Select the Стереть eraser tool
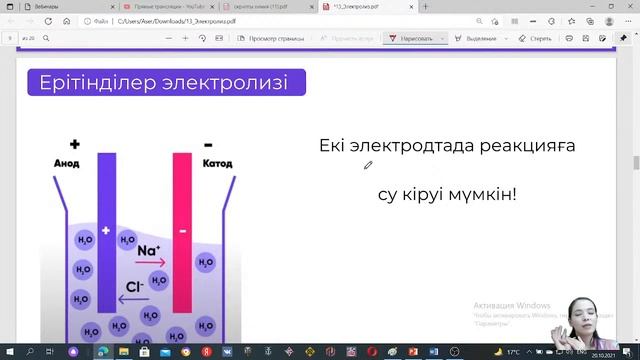 click(x=535, y=38)
